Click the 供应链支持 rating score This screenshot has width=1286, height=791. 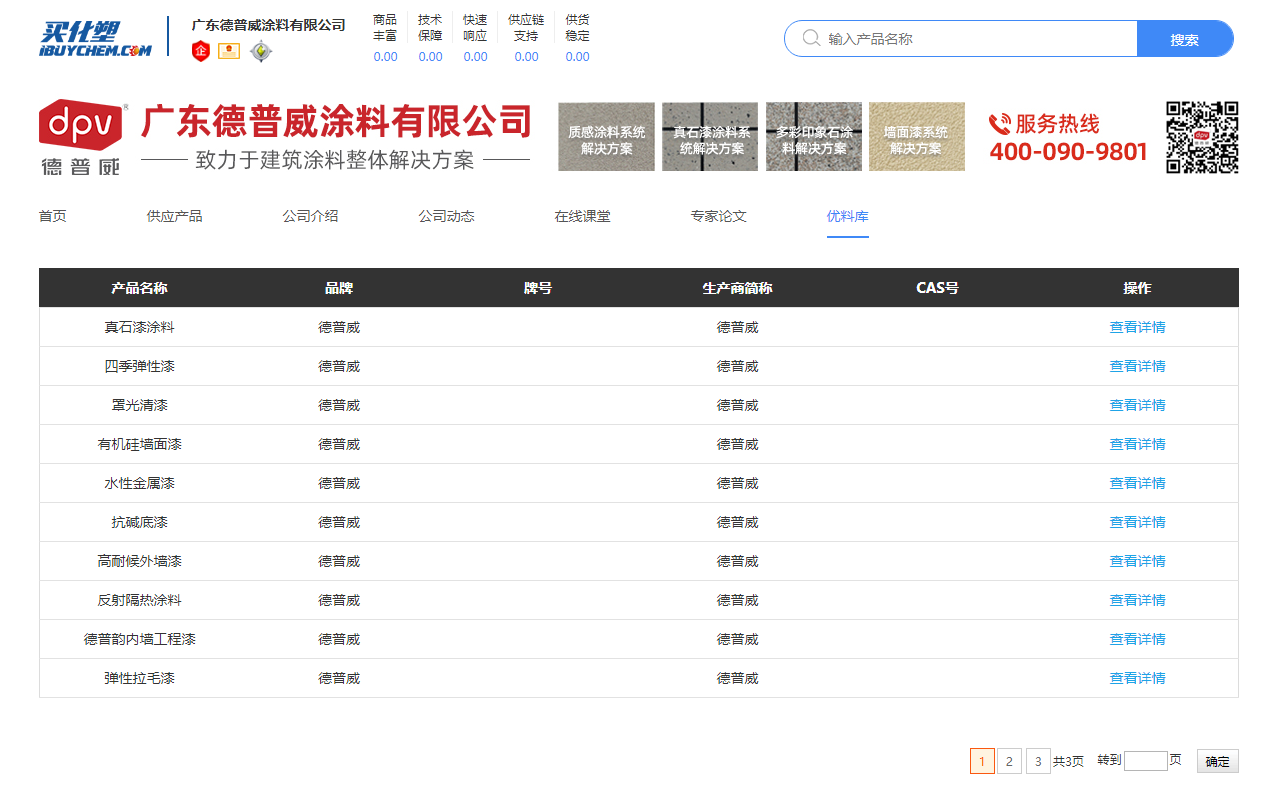527,57
